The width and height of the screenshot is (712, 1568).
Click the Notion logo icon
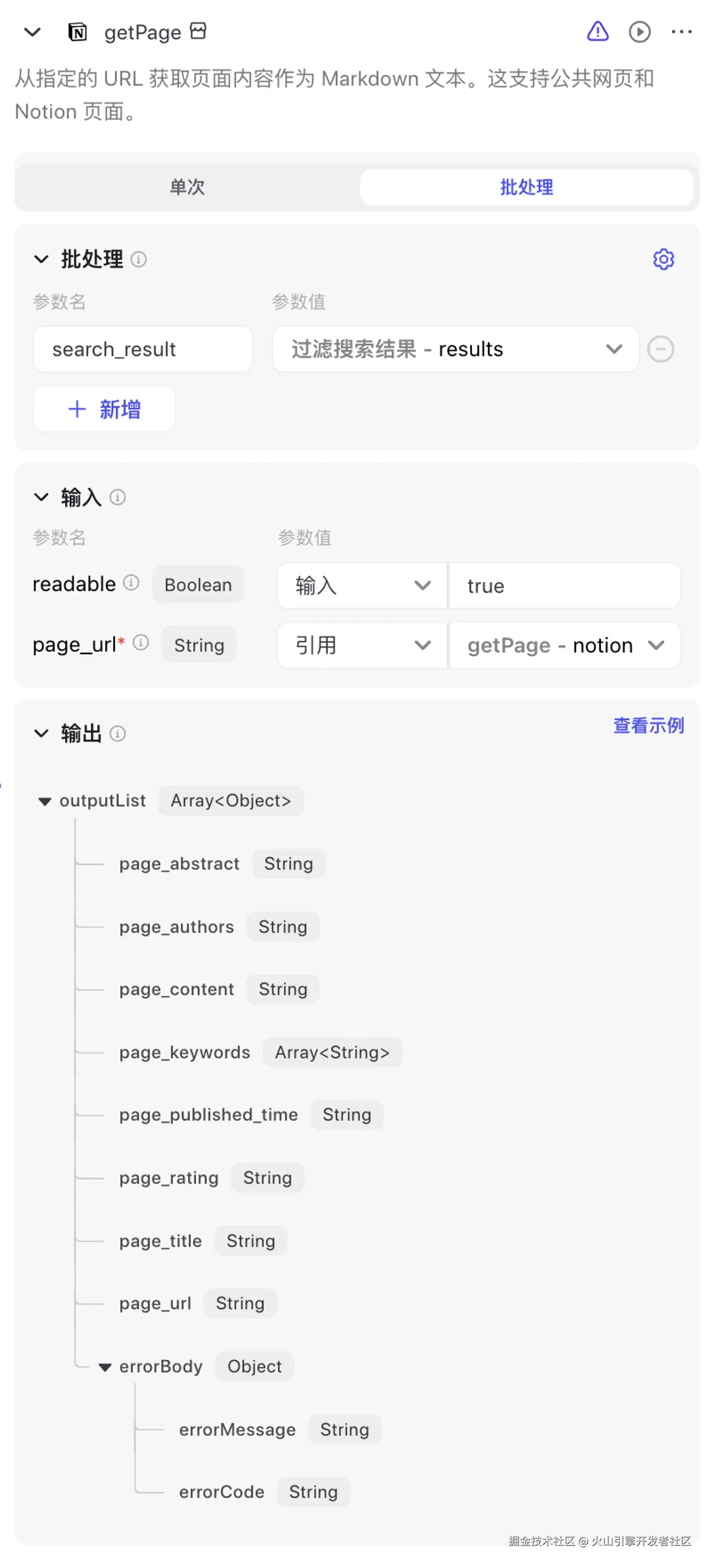pyautogui.click(x=77, y=32)
